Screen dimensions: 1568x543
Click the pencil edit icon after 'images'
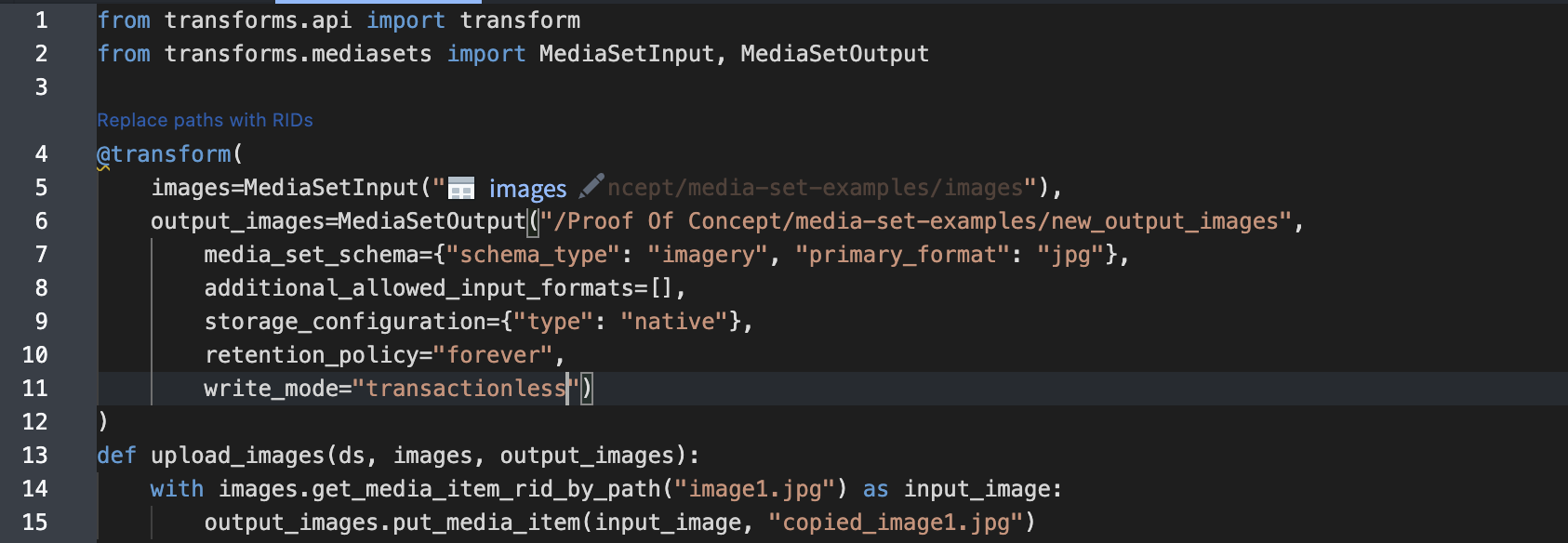point(591,186)
